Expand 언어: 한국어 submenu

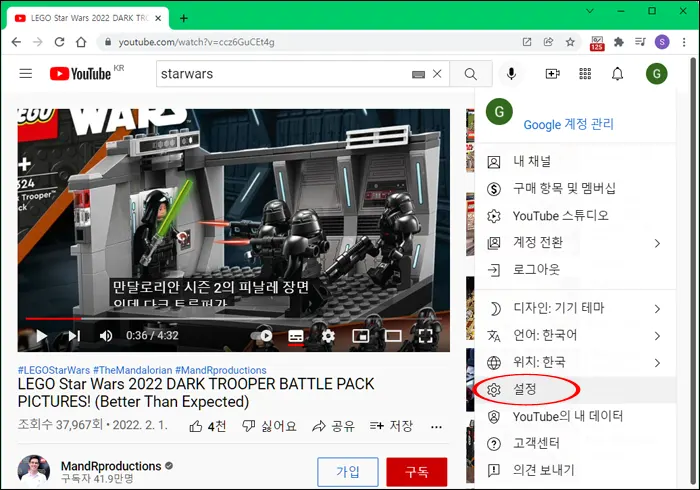coord(576,336)
